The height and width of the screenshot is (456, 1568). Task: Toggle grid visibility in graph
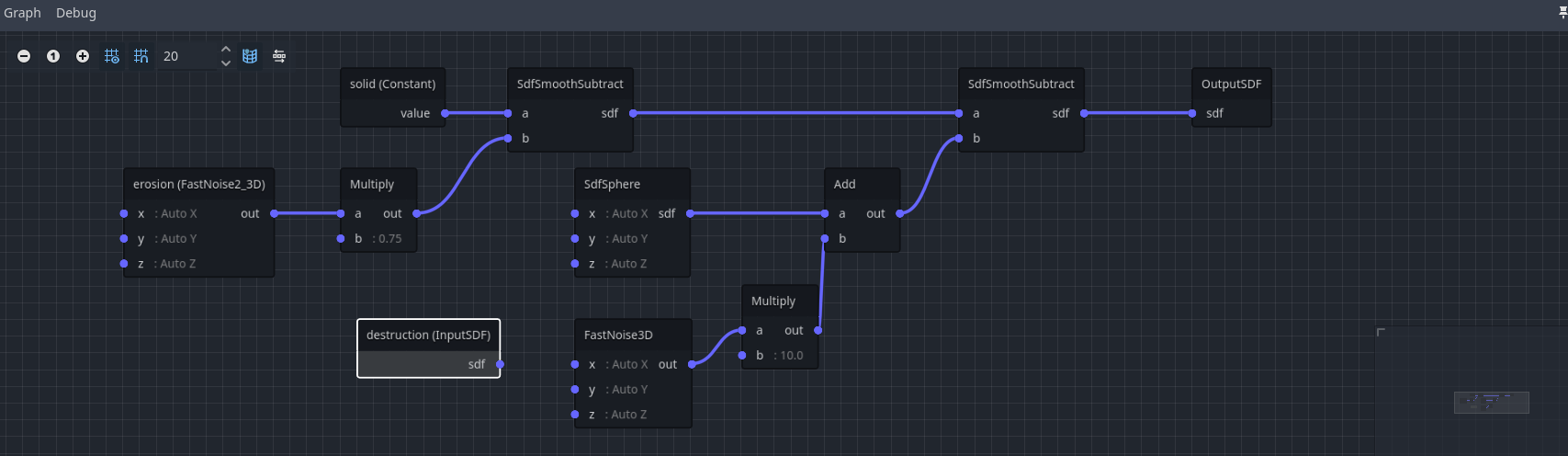[112, 56]
